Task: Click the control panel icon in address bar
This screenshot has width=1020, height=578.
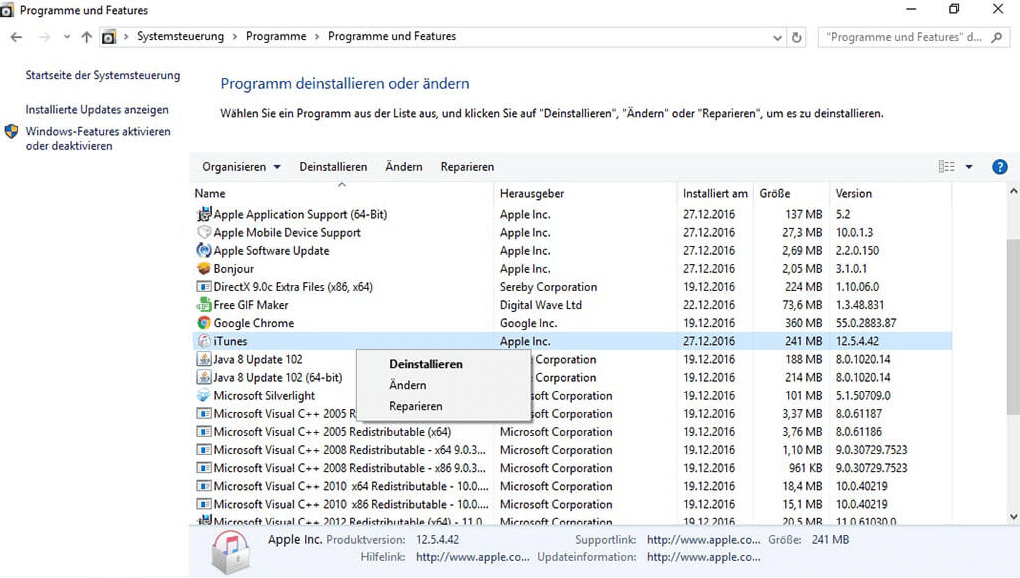Action: [x=109, y=38]
